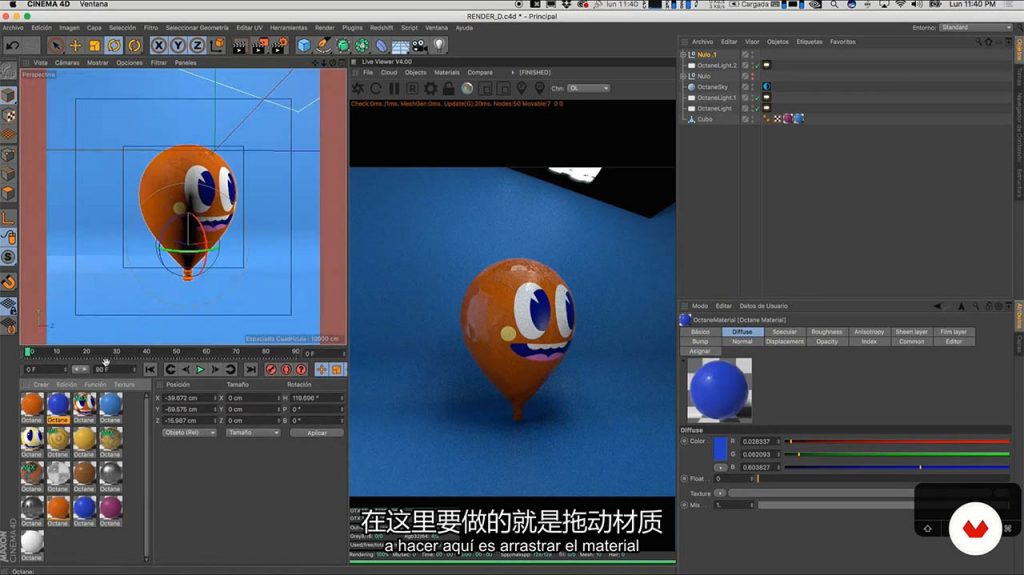
Task: Adjust the red R color slider
Action: (896, 442)
